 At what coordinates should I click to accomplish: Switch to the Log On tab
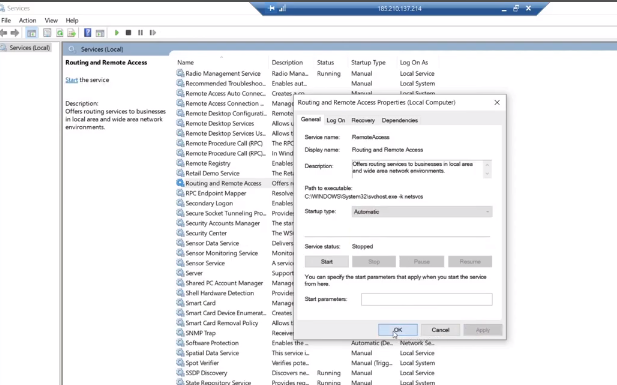[336, 120]
